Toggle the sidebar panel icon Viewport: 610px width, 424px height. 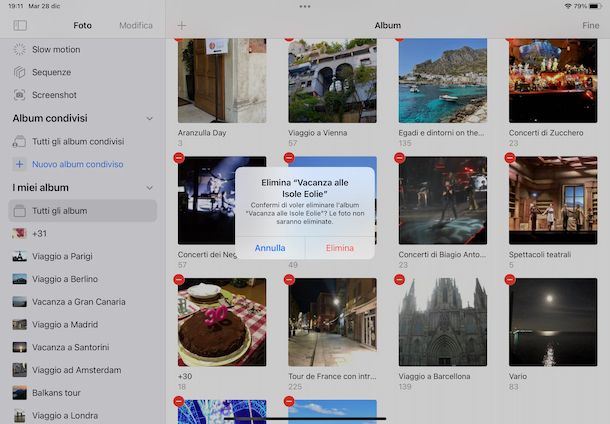[20, 25]
